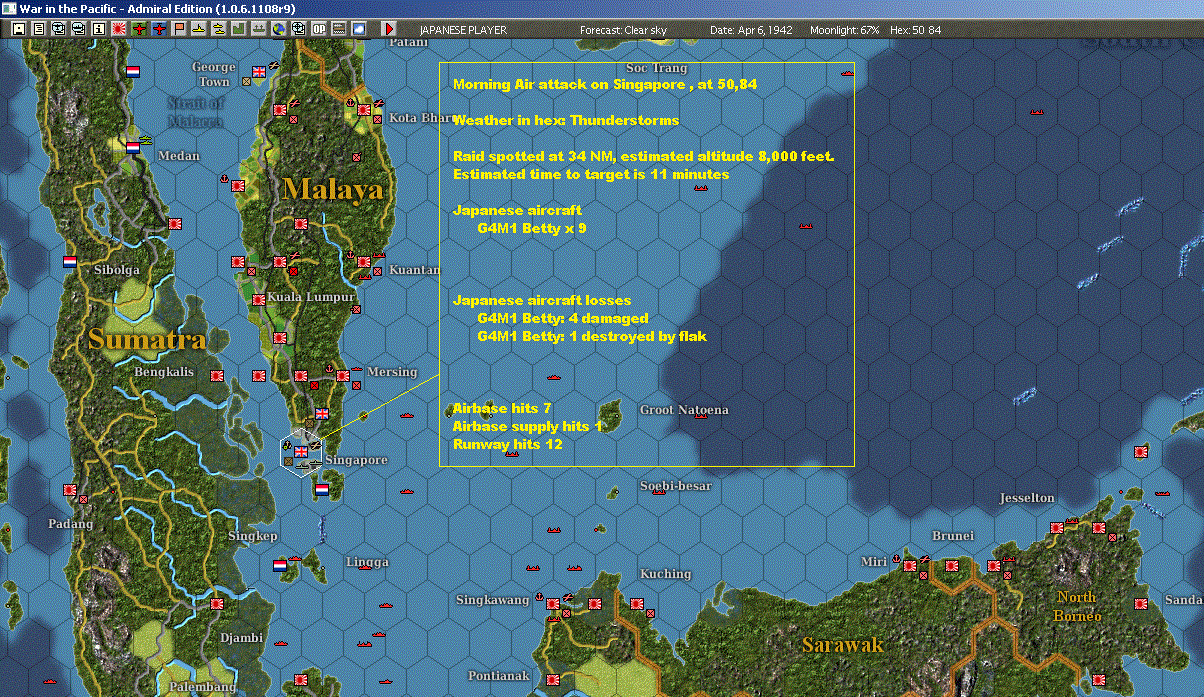1204x697 pixels.
Task: Select red plane on blue background icon
Action: tap(159, 30)
